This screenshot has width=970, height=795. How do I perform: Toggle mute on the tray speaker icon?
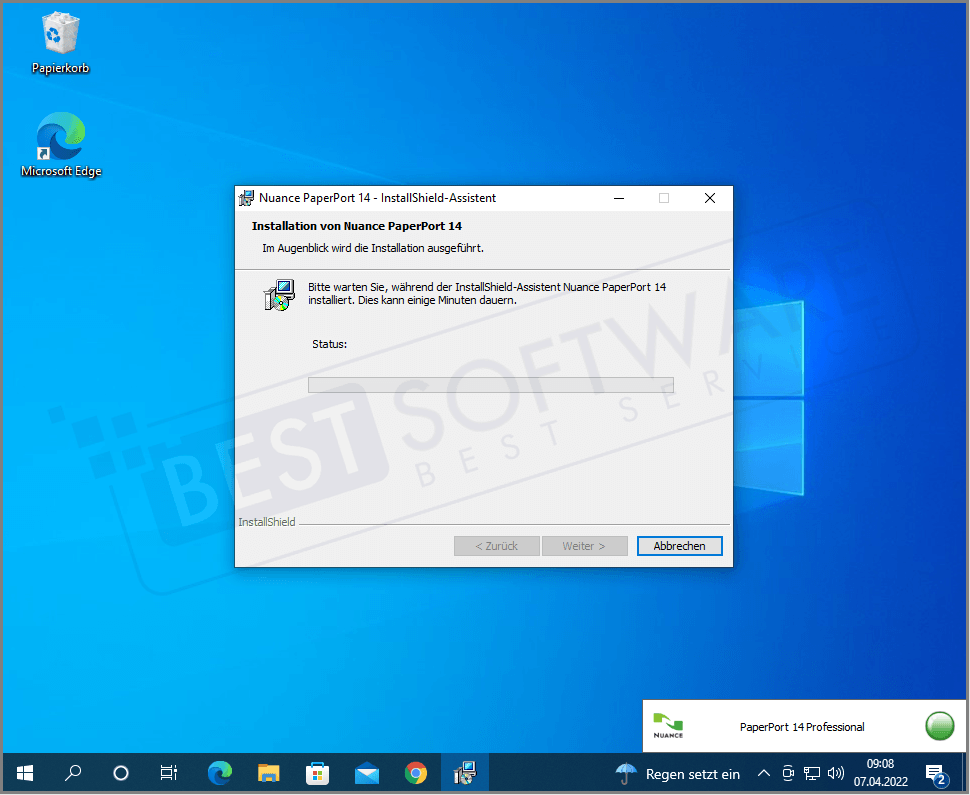(836, 773)
